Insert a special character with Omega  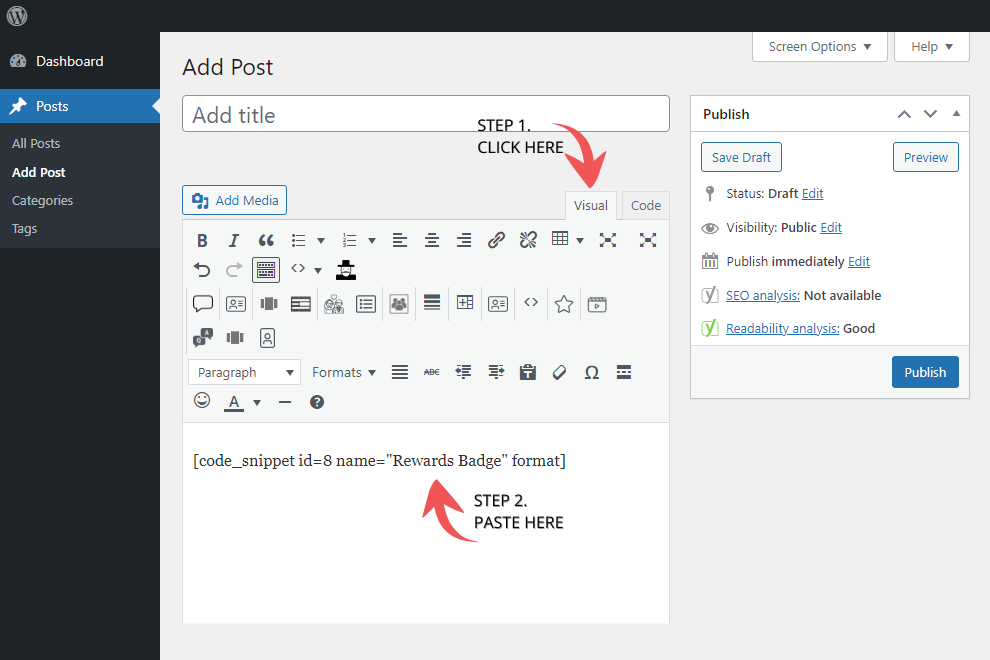(592, 373)
